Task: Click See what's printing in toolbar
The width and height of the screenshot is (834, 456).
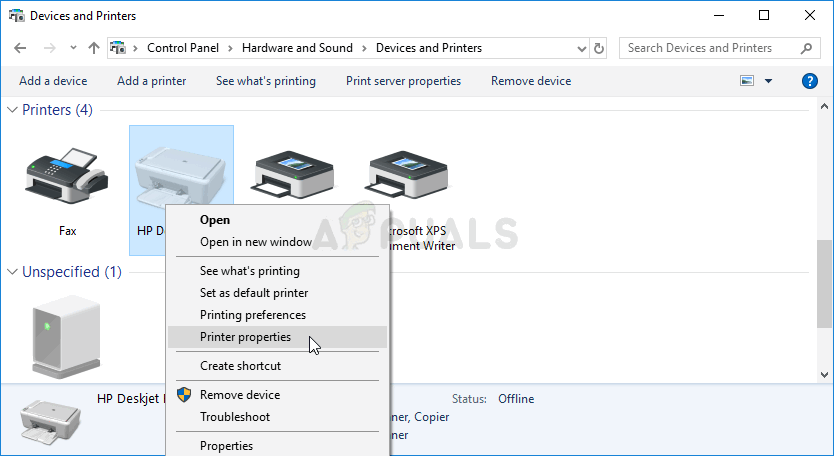Action: pyautogui.click(x=266, y=81)
